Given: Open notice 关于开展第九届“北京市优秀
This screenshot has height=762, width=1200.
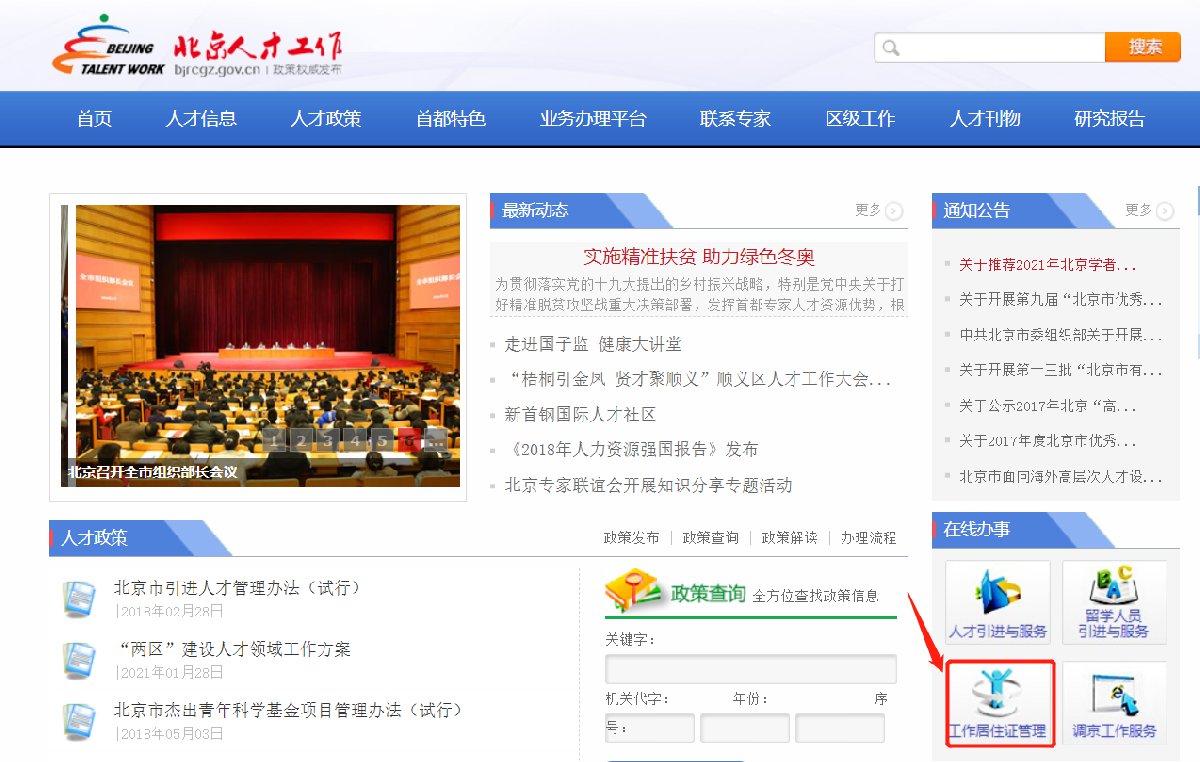Looking at the screenshot, I should 1060,300.
